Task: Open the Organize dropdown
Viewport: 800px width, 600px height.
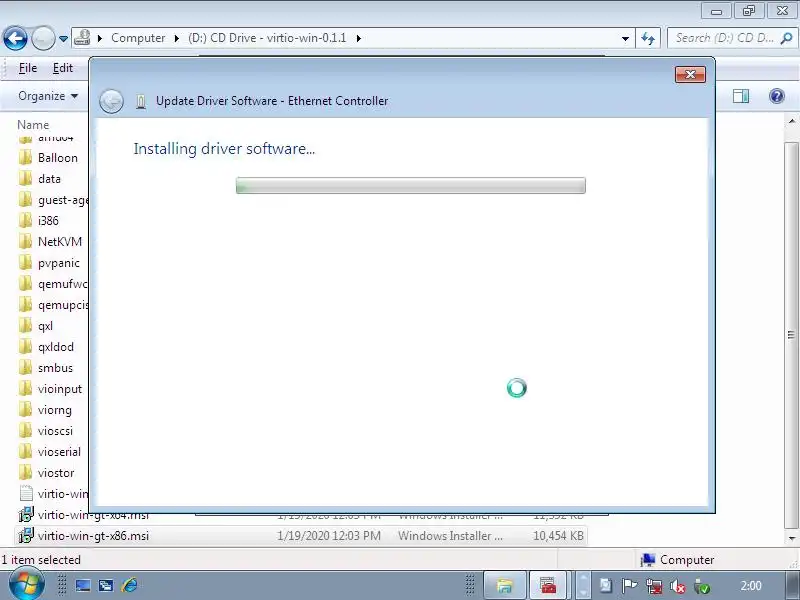Action: [48, 96]
